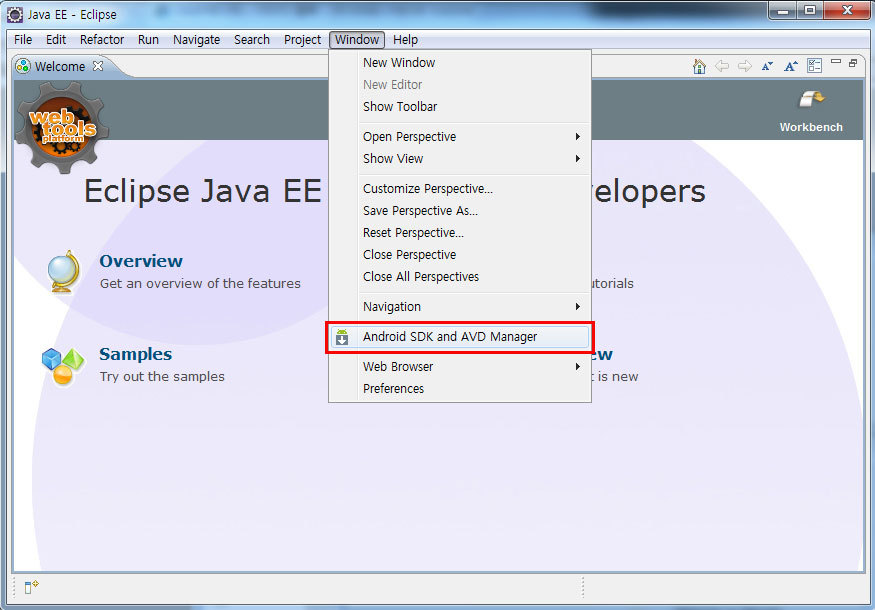Choose Reset Perspective menu item
Viewport: 875px width, 610px height.
click(459, 233)
